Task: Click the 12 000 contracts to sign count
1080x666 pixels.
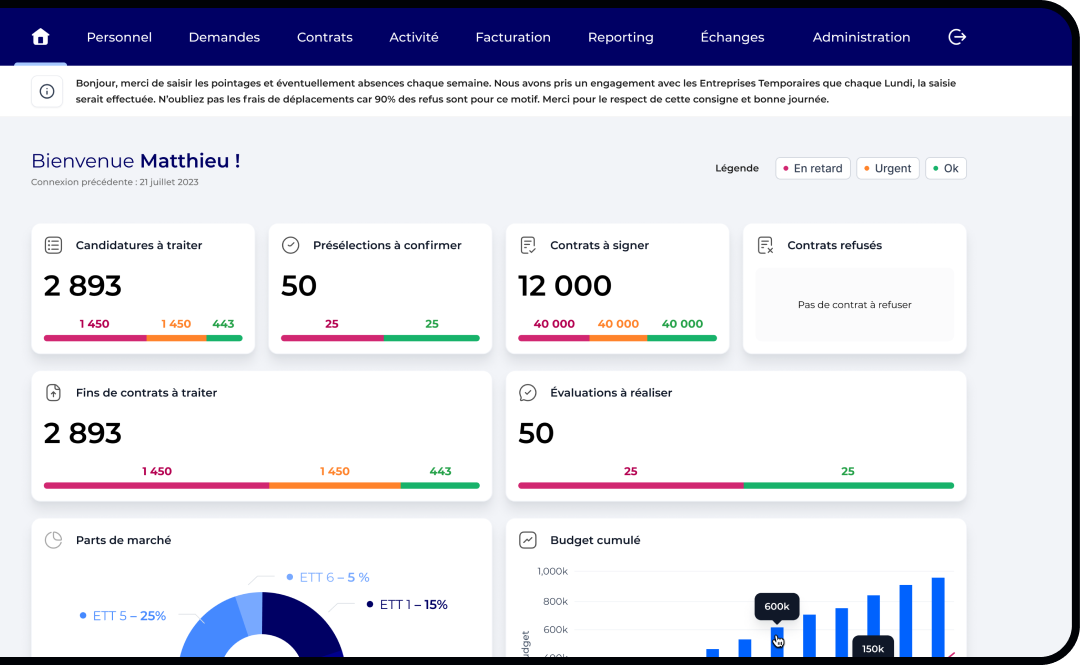Action: click(x=564, y=286)
